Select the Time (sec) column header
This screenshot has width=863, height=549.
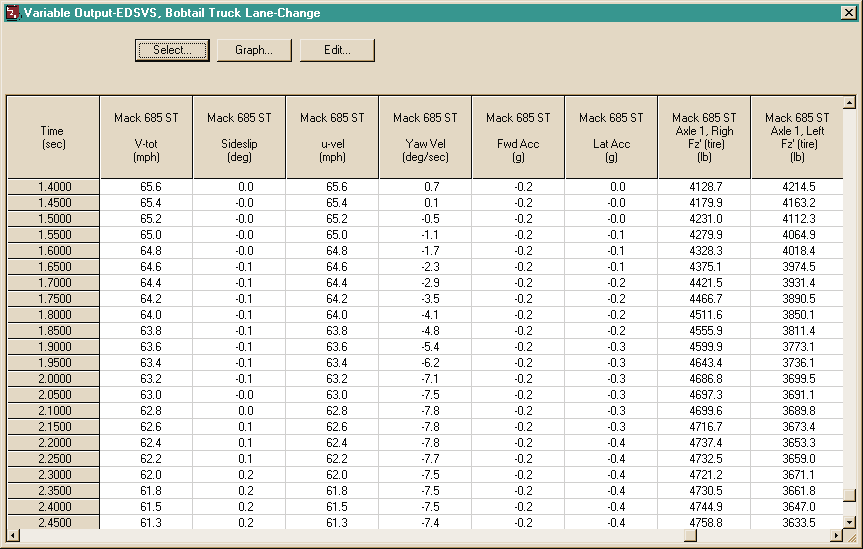click(53, 137)
